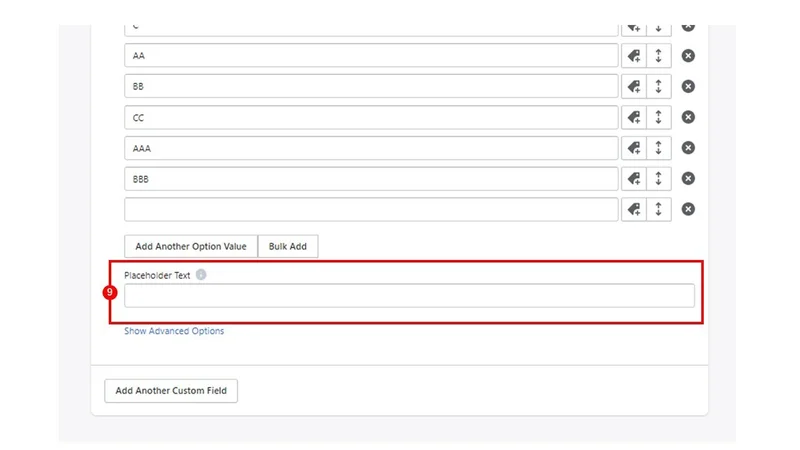The height and width of the screenshot is (450, 800).
Task: Select the CC option value field
Action: pyautogui.click(x=371, y=117)
